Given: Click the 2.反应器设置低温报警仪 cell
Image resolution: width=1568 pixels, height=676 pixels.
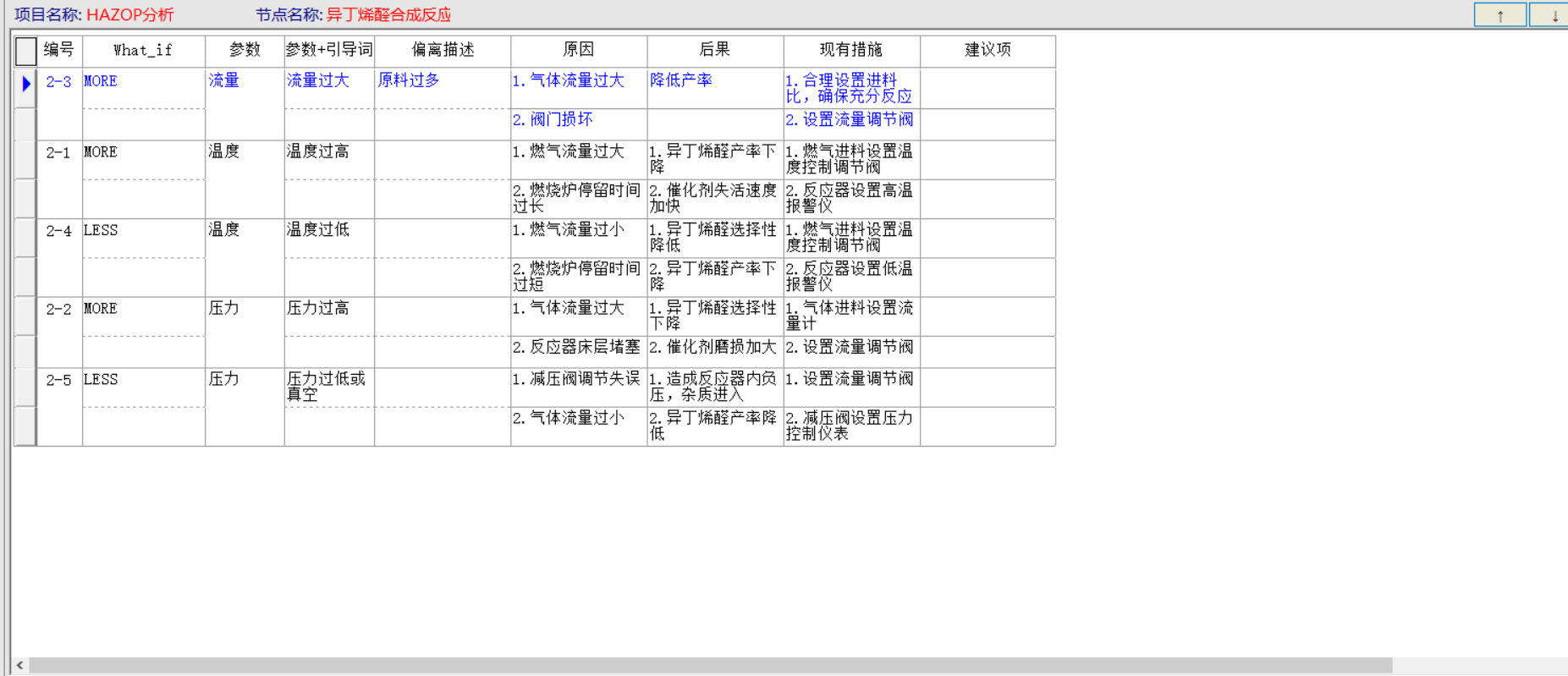Looking at the screenshot, I should point(851,278).
